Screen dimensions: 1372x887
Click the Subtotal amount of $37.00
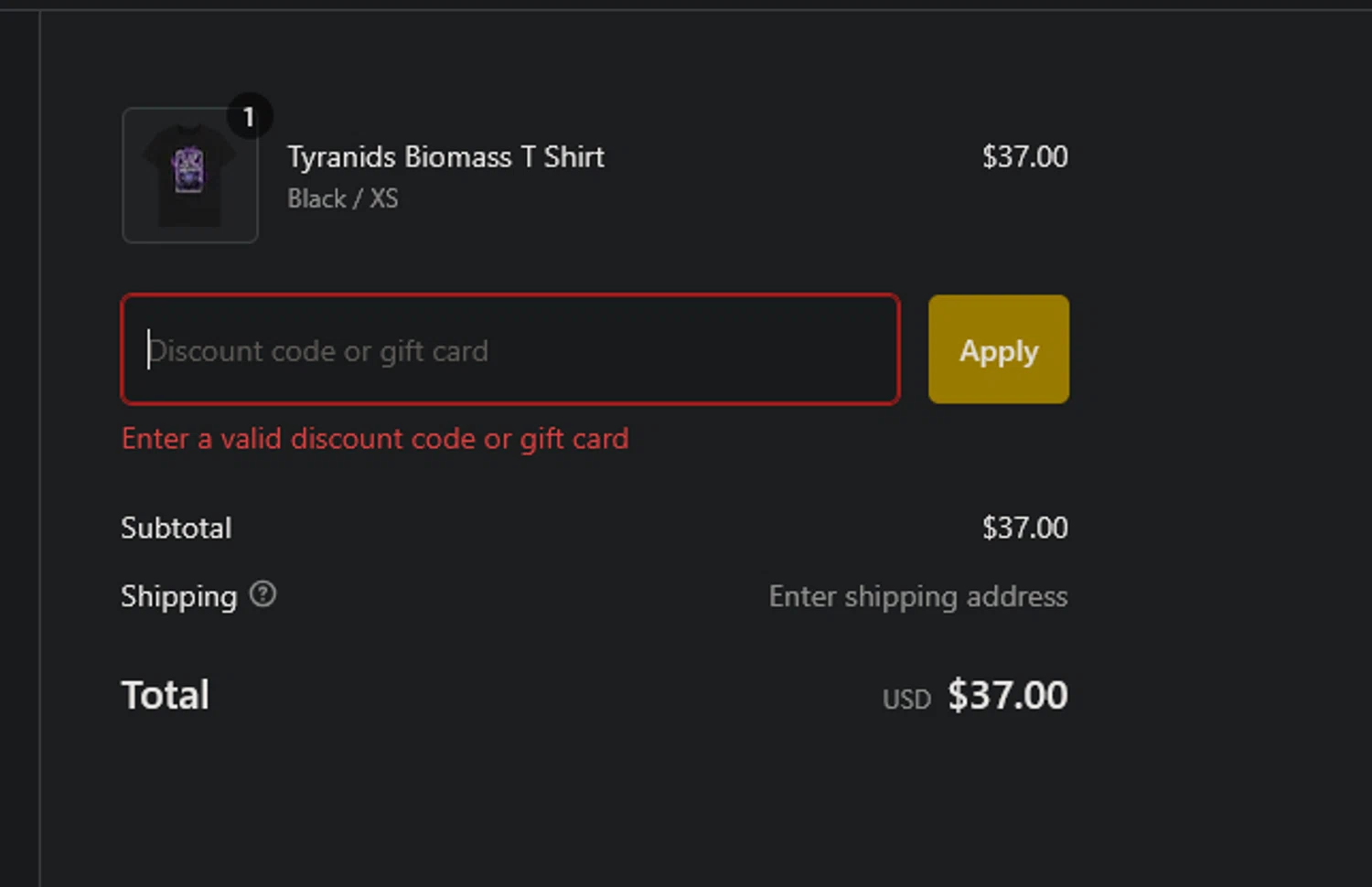(x=1024, y=529)
